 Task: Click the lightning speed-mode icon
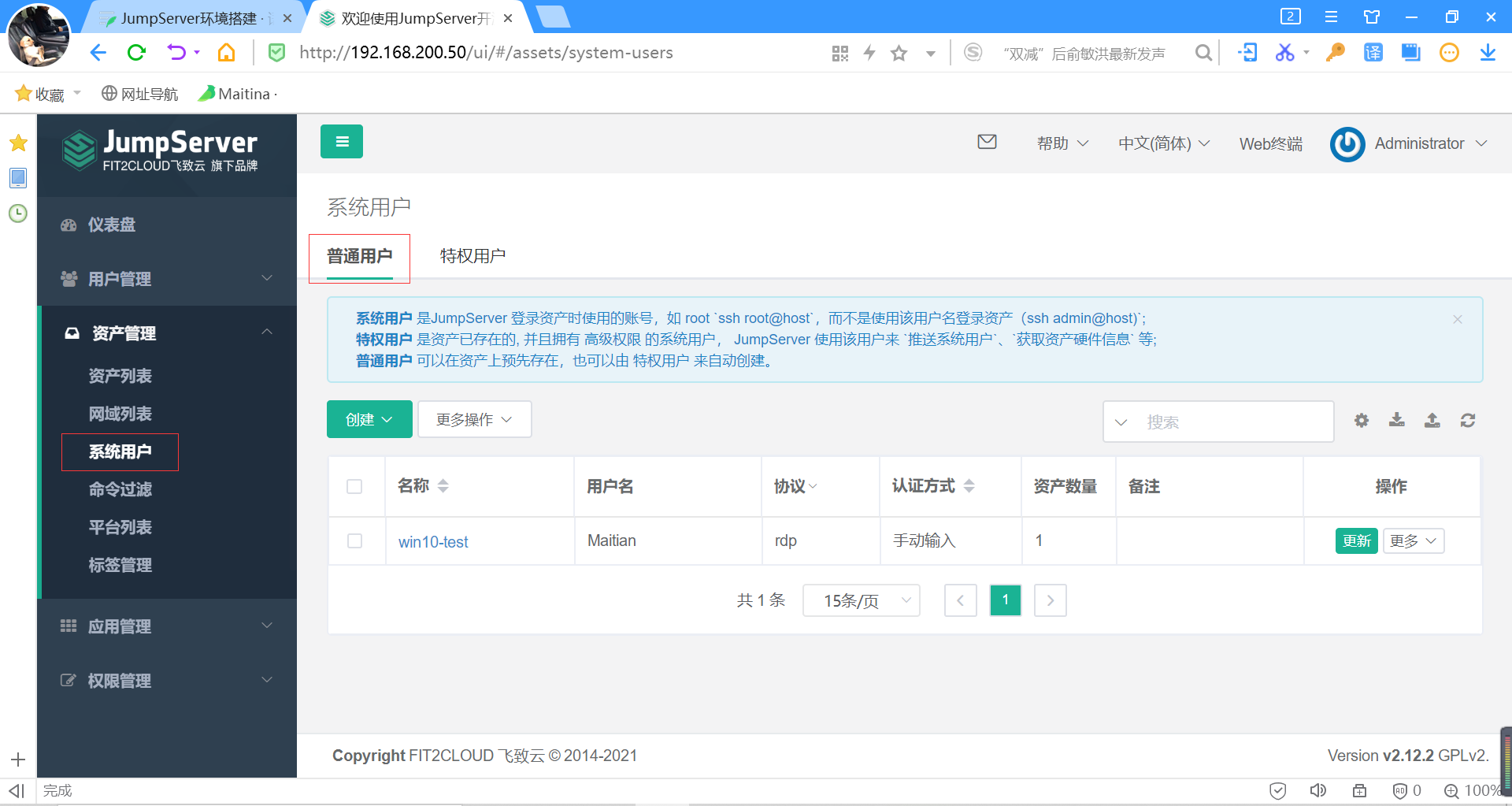click(x=869, y=53)
